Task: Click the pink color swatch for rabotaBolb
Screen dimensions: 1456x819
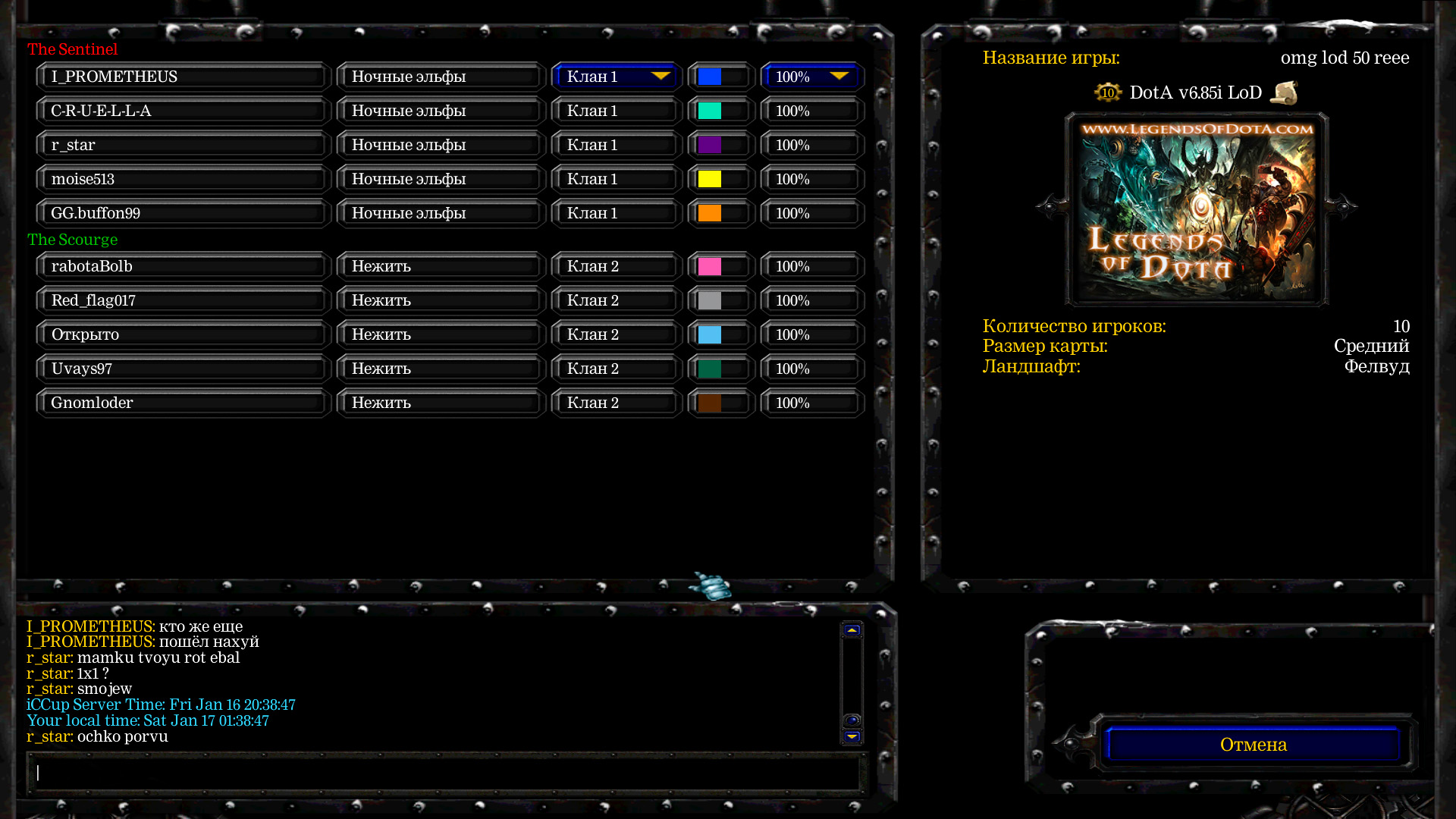Action: point(711,266)
